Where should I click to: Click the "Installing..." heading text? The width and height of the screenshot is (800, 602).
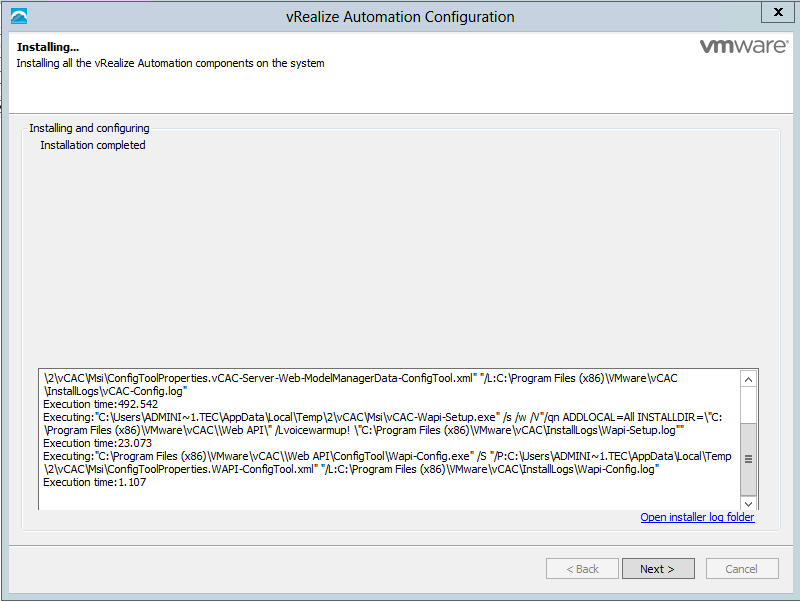[x=48, y=47]
